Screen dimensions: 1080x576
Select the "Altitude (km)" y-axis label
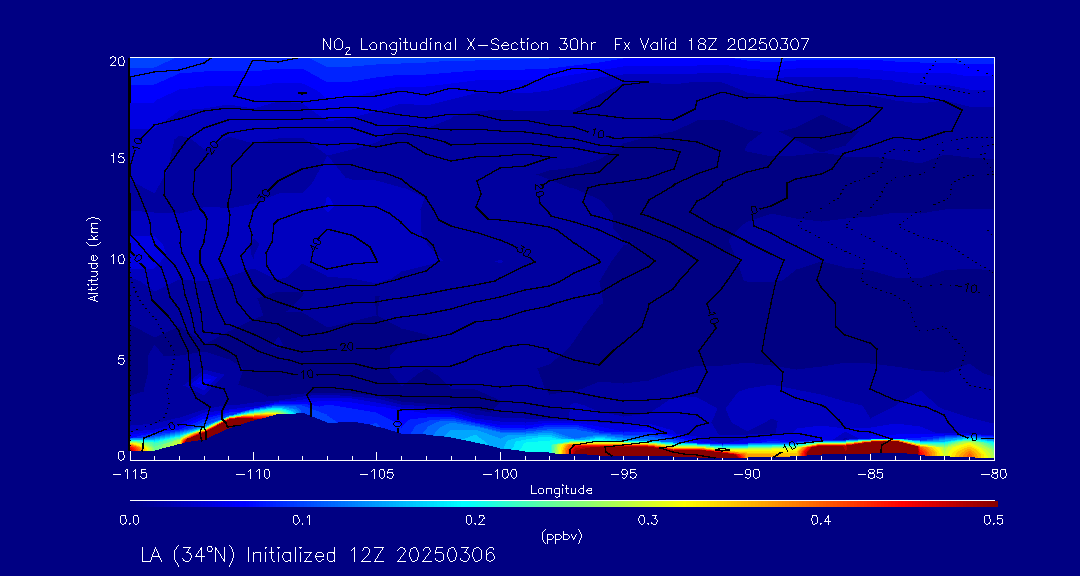coord(93,258)
